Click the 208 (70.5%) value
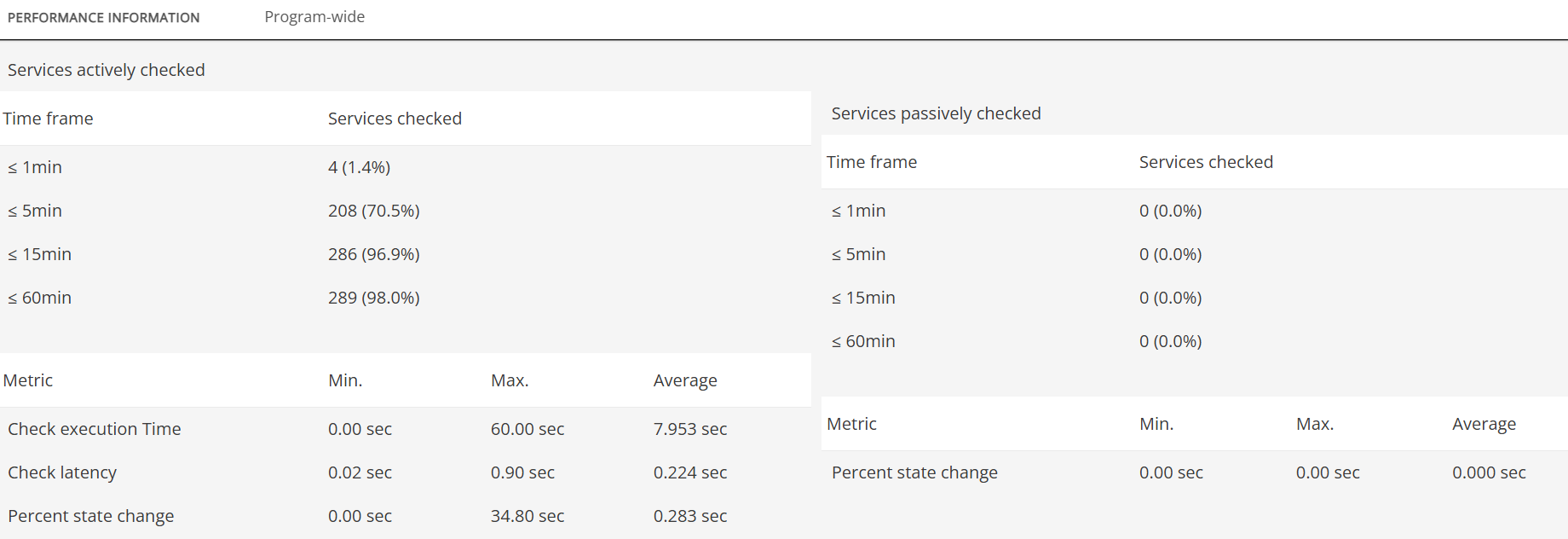1568x539 pixels. [374, 211]
